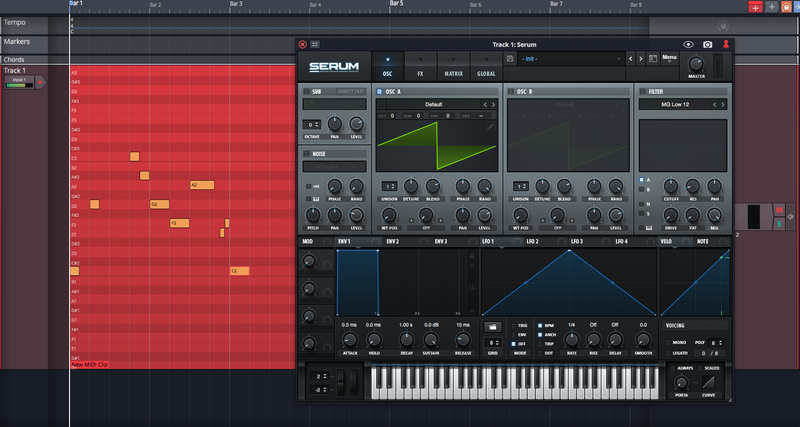Open OSC A wavetable pencil editor
The height and width of the screenshot is (427, 800).
pos(490,126)
